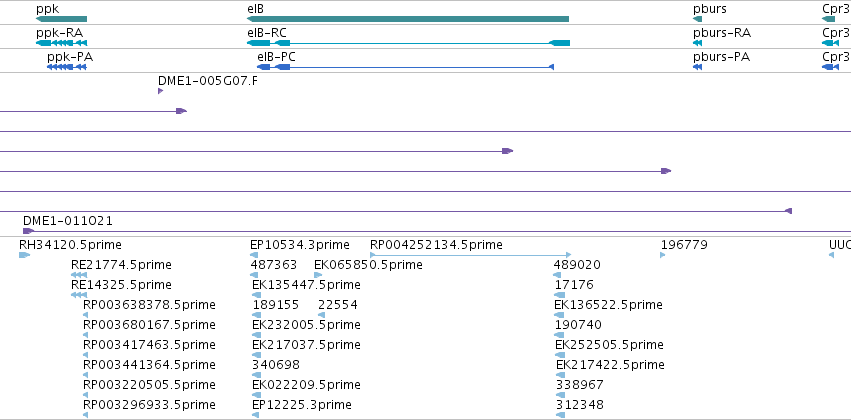
Task: Select the 22554 feature
Action: point(338,305)
